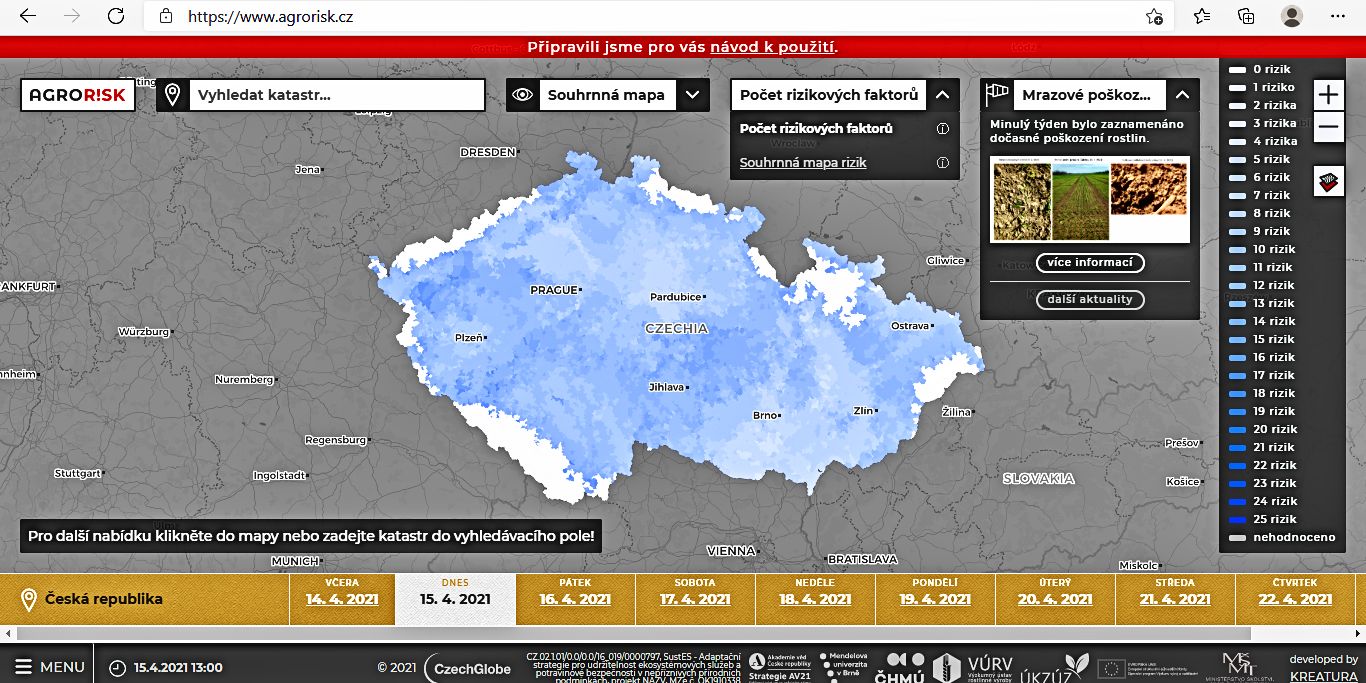The height and width of the screenshot is (683, 1366).
Task: Select the Souhrnná mapa rizik option
Action: pyautogui.click(x=803, y=163)
